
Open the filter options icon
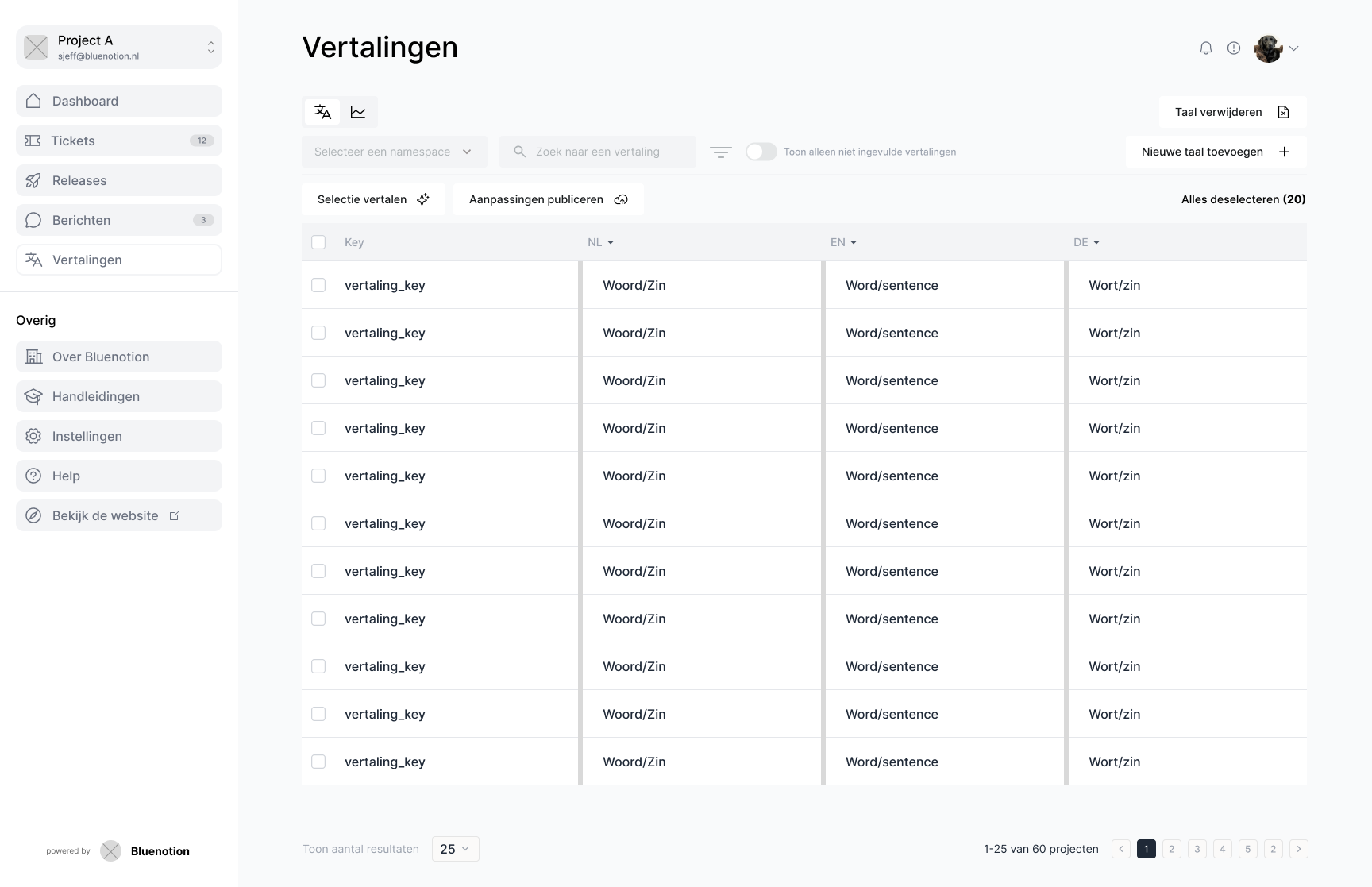720,152
